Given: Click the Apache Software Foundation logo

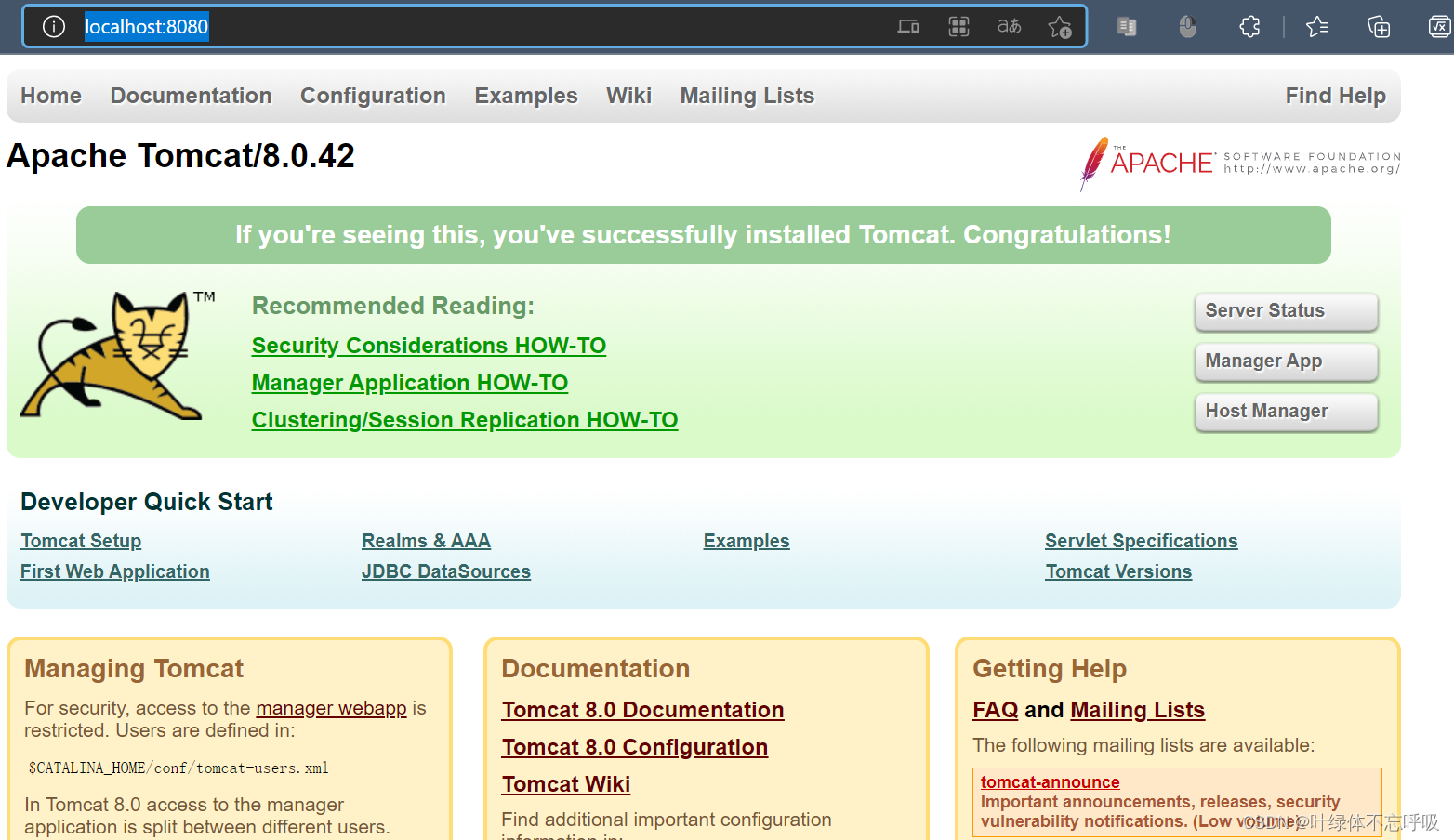Looking at the screenshot, I should [x=1240, y=164].
